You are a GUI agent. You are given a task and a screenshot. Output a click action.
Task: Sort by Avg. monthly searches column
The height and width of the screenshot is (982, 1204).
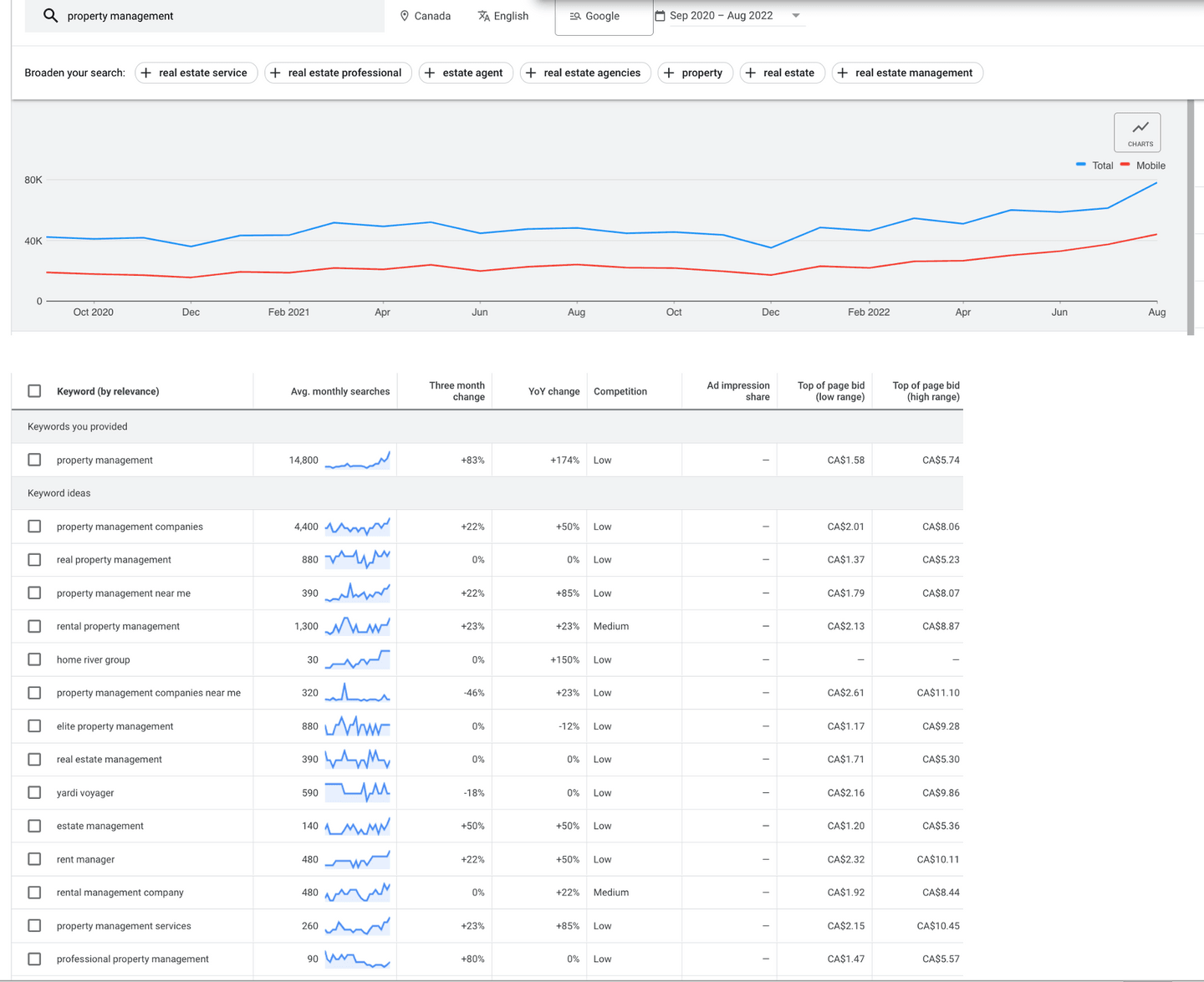coord(340,391)
